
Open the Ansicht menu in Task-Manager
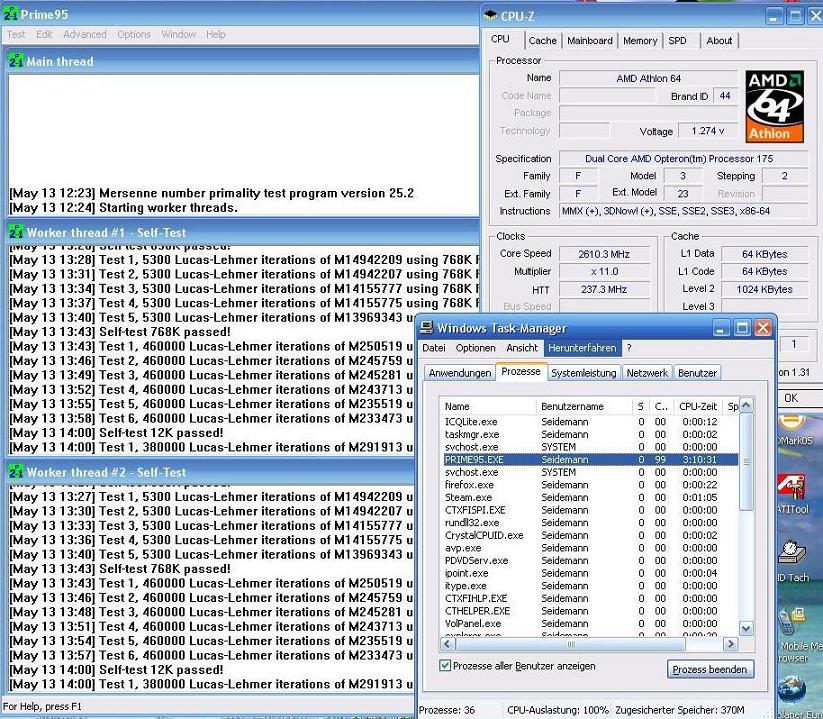coord(522,348)
